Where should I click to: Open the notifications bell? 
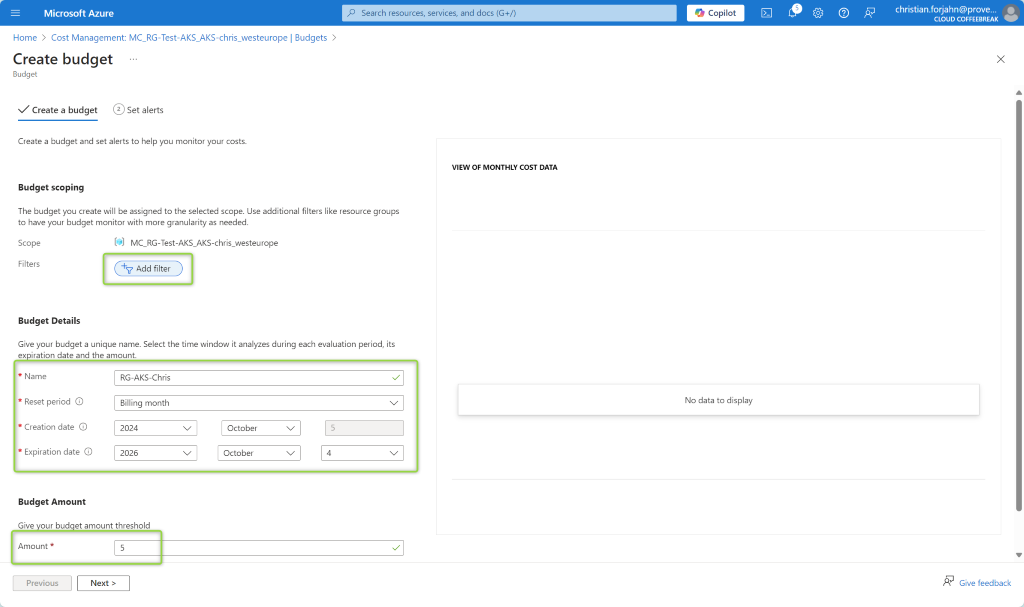[x=792, y=13]
